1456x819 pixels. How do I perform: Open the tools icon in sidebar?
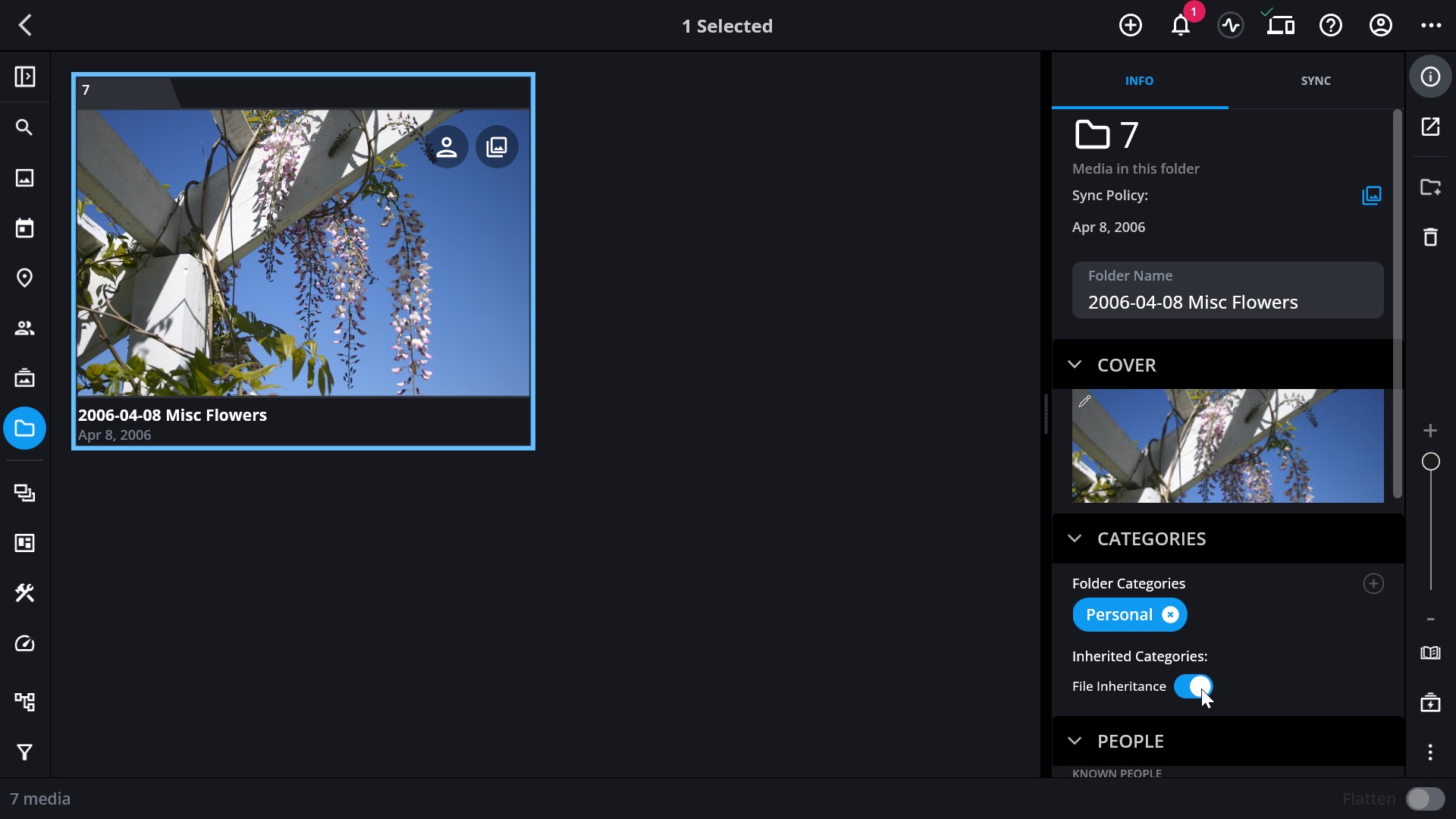pos(25,593)
